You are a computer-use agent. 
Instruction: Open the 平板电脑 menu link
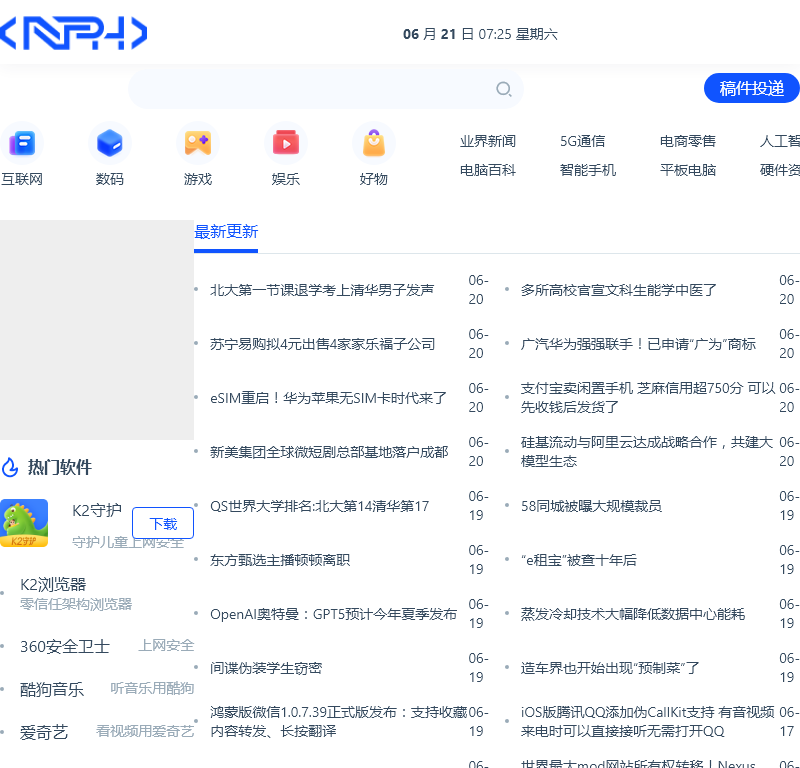click(x=688, y=170)
